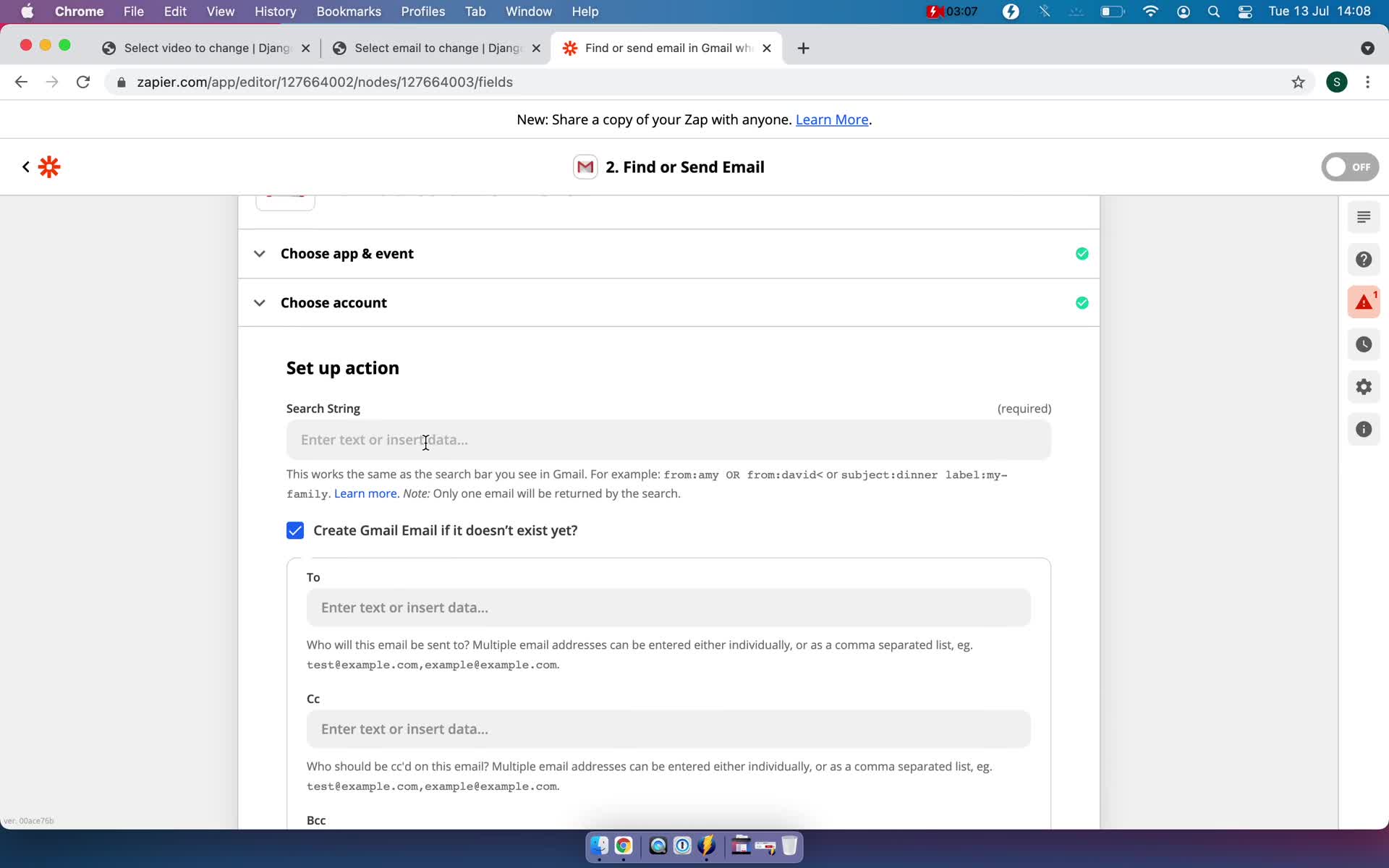Screen dimensions: 1389x868
Task: Click the hamburger menu icon
Action: click(1363, 216)
